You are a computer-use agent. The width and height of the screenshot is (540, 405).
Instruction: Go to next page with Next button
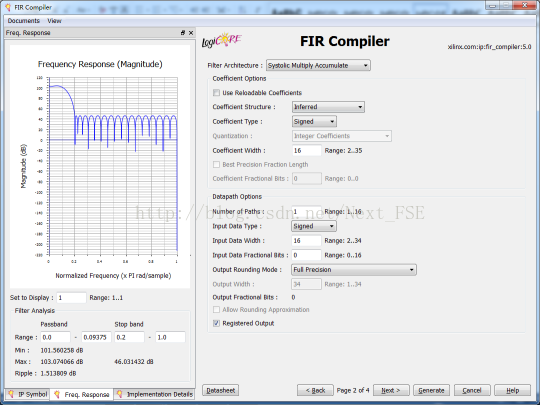(x=391, y=390)
